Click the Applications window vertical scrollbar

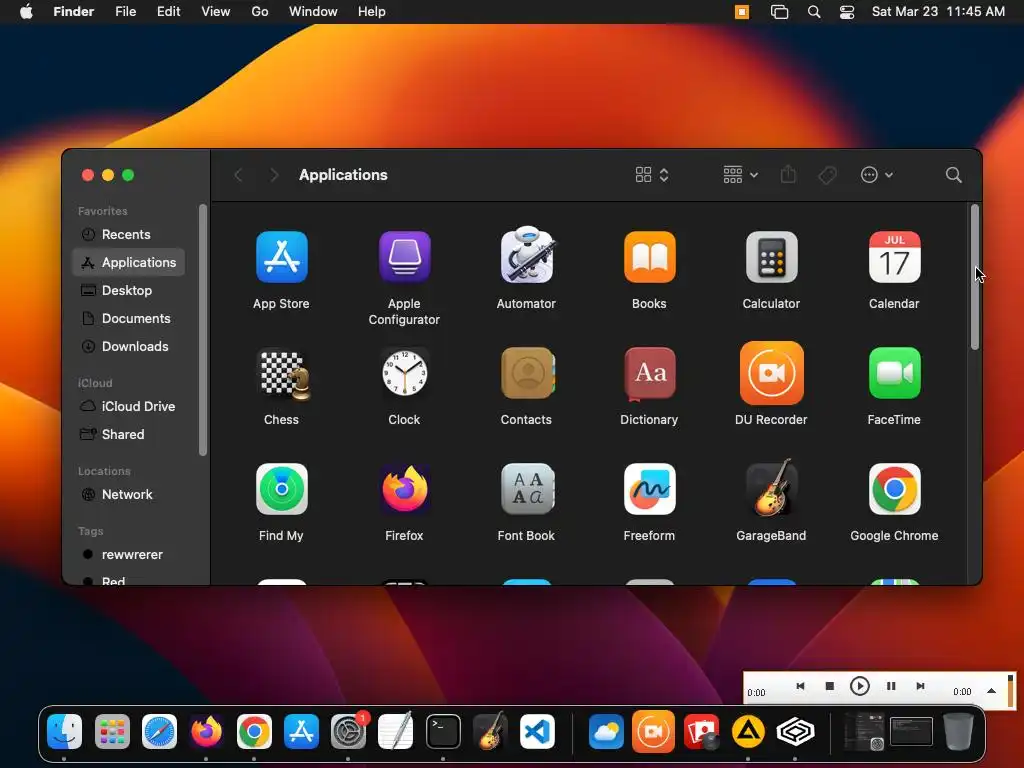[974, 277]
